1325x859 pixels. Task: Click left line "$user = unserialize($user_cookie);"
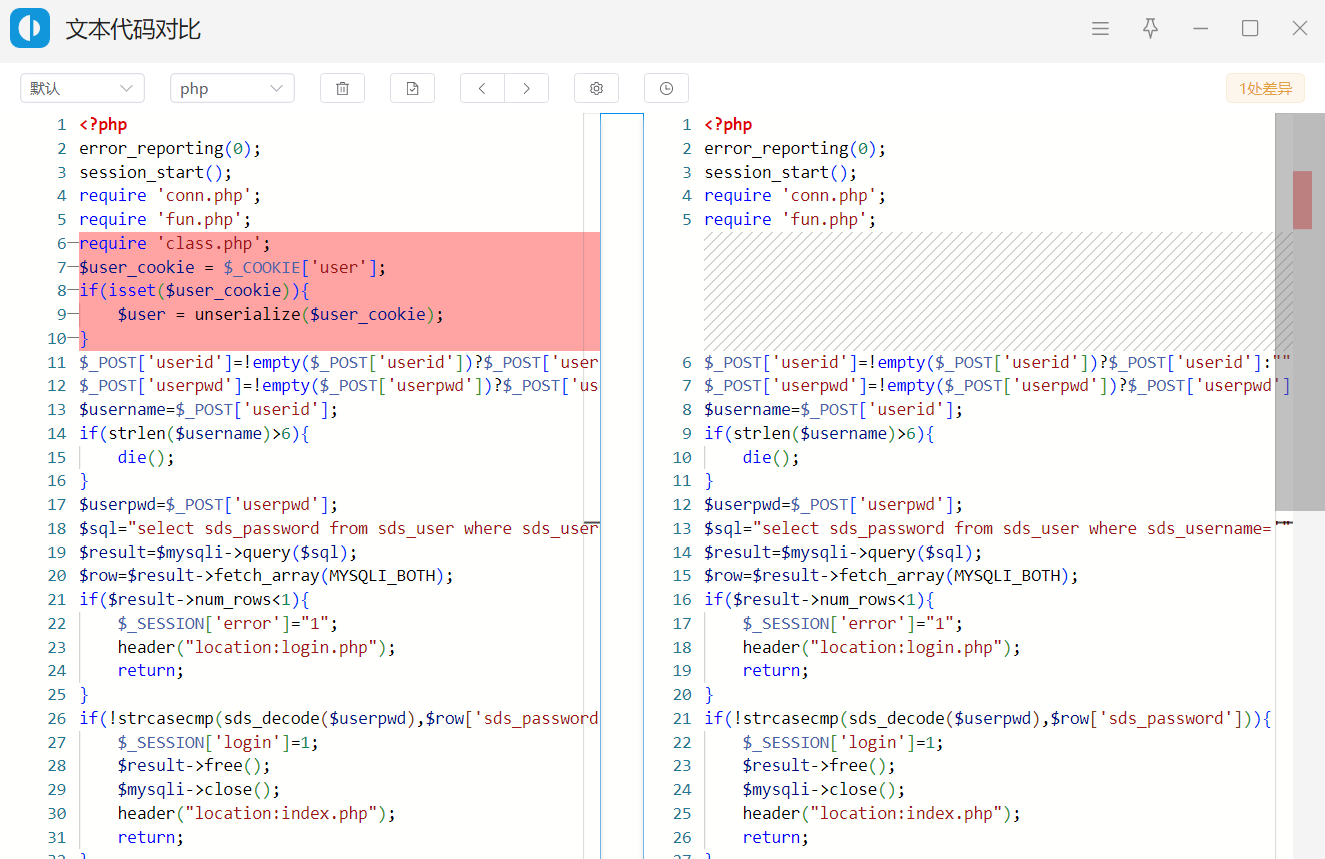[x=280, y=314]
